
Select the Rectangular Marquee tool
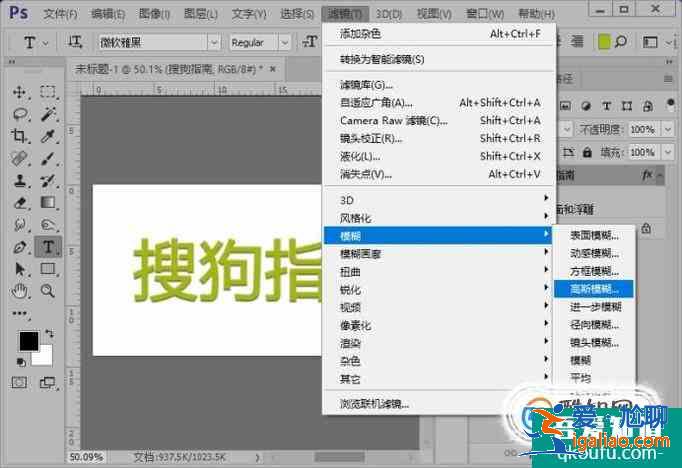click(x=48, y=92)
